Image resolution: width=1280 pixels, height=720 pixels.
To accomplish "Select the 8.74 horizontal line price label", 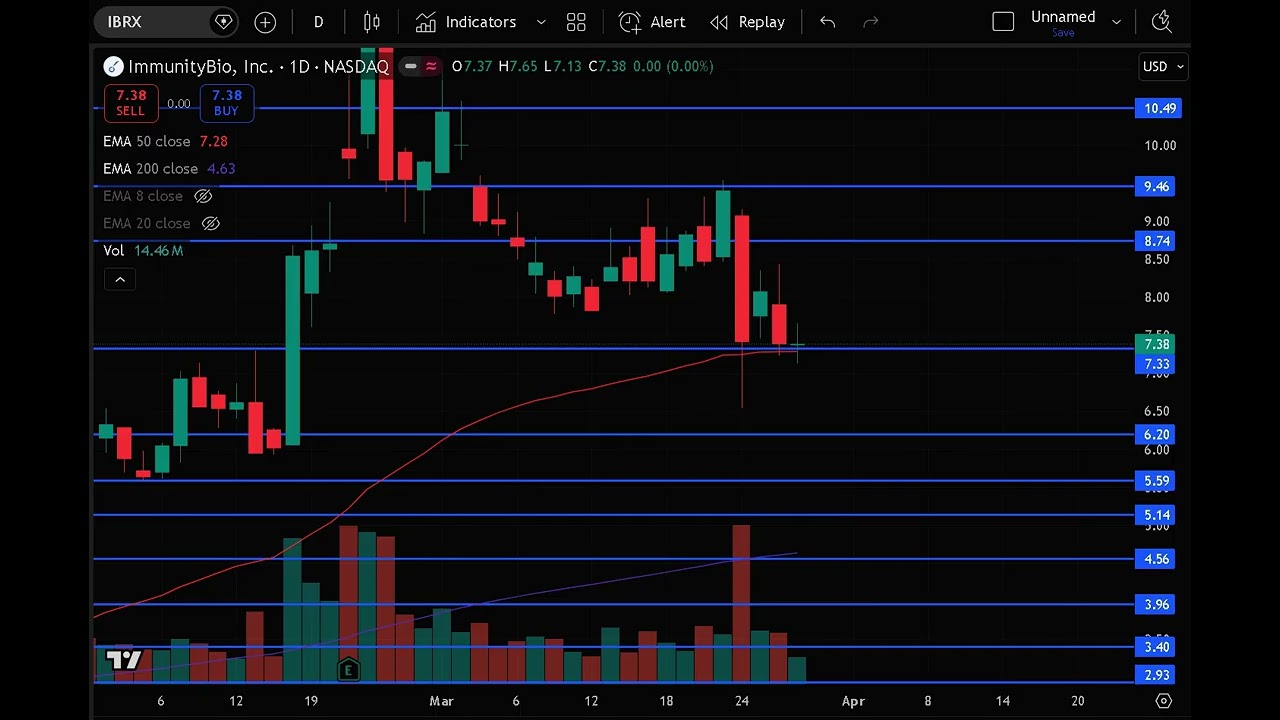I will tap(1155, 241).
